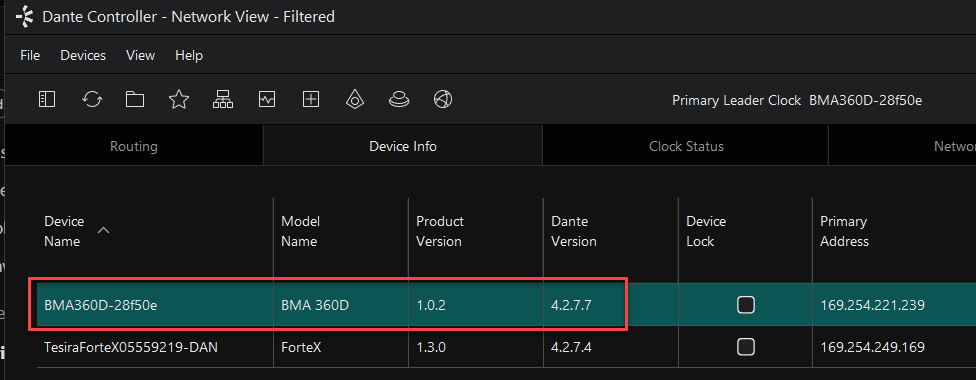Select the Device Info tab
Viewport: 976px width, 380px height.
coord(403,146)
